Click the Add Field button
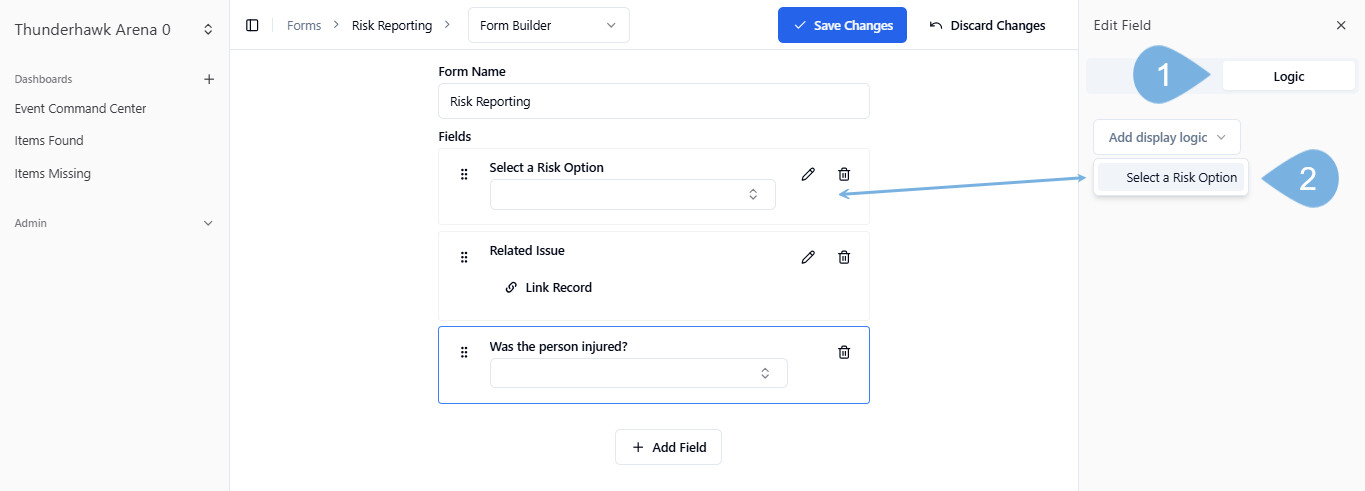 (668, 447)
